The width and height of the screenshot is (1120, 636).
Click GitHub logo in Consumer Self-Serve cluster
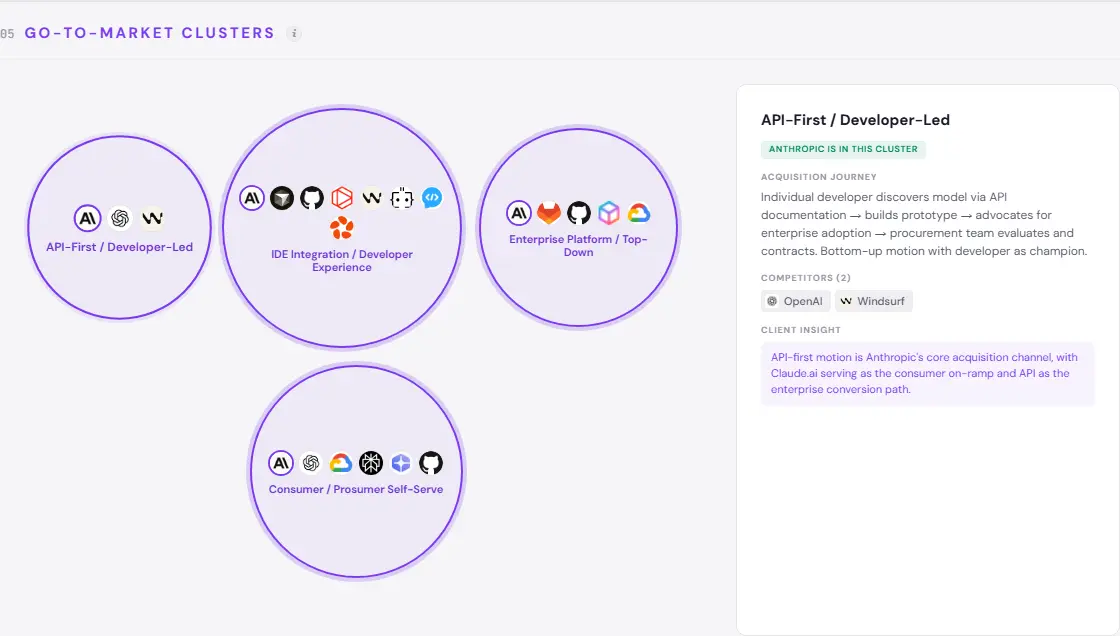click(431, 463)
